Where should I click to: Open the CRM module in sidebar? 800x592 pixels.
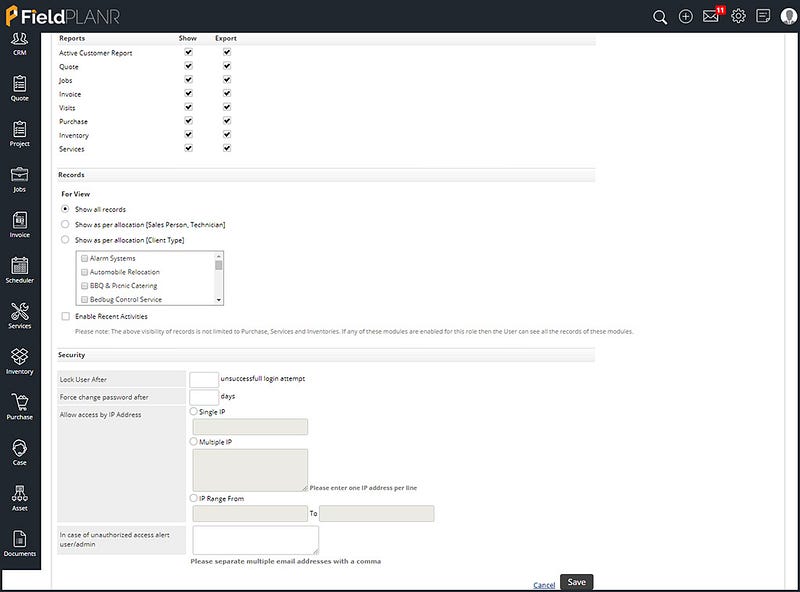19,44
